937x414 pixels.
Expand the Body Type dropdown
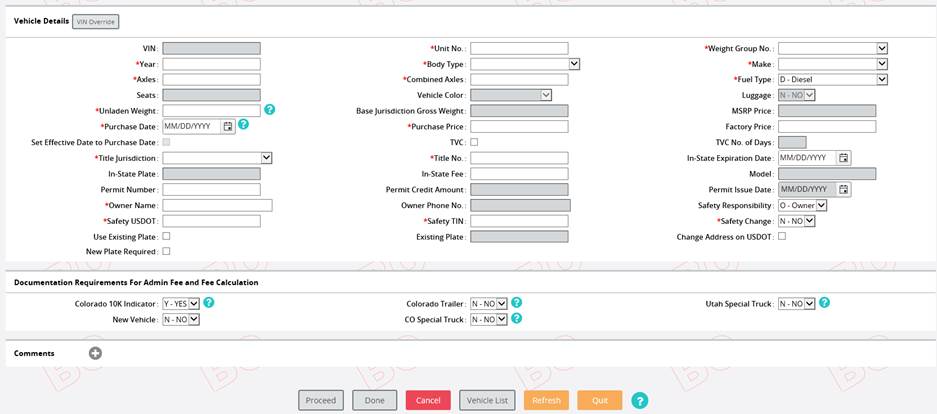(x=524, y=64)
